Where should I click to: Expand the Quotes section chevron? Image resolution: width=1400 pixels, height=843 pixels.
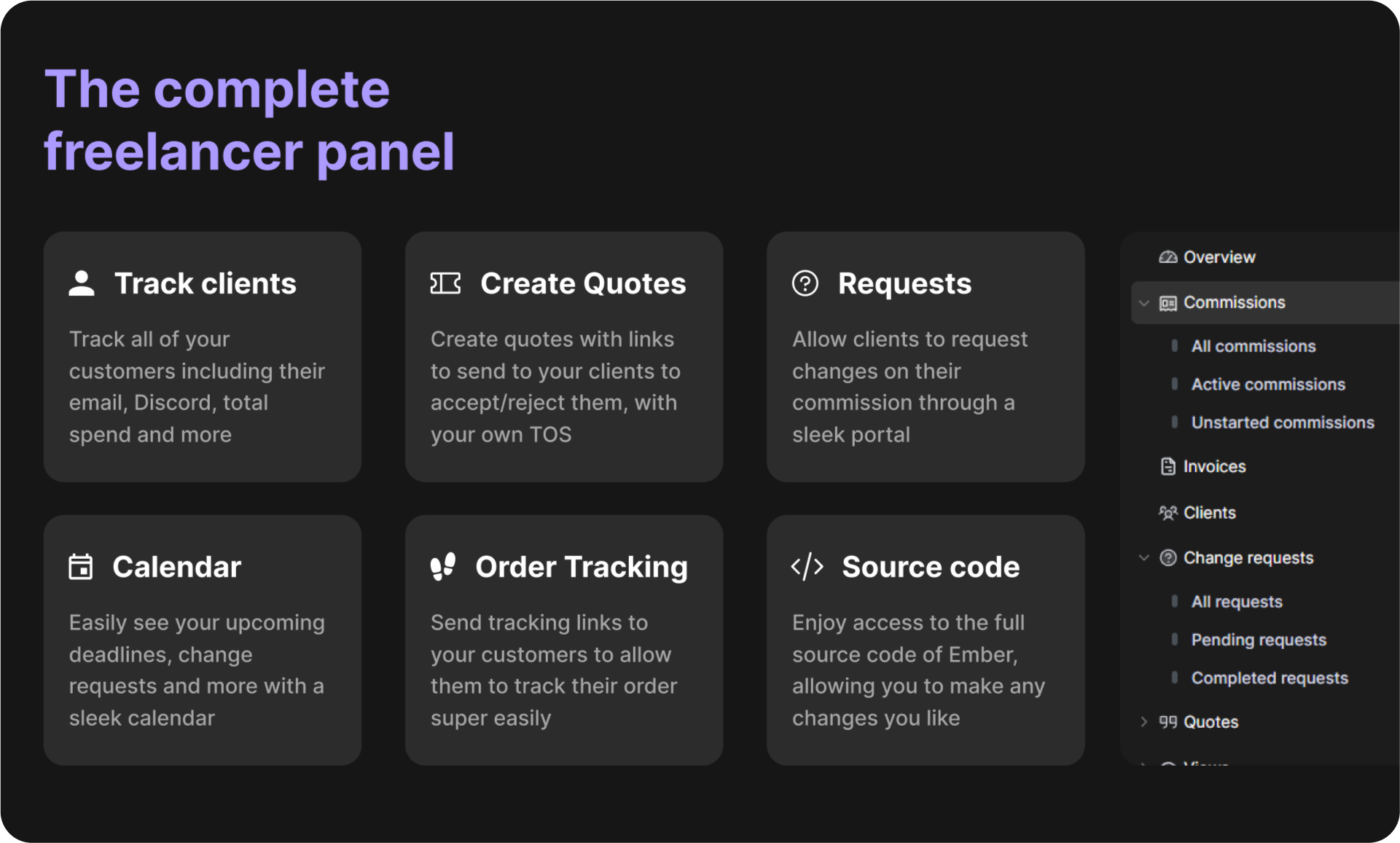tap(1144, 722)
